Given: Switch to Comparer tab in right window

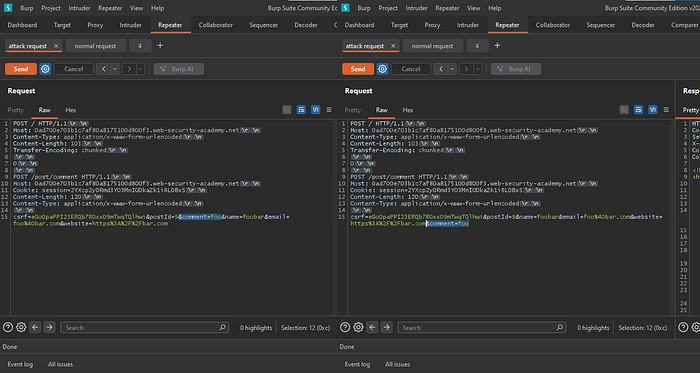Looking at the screenshot, I should (684, 25).
